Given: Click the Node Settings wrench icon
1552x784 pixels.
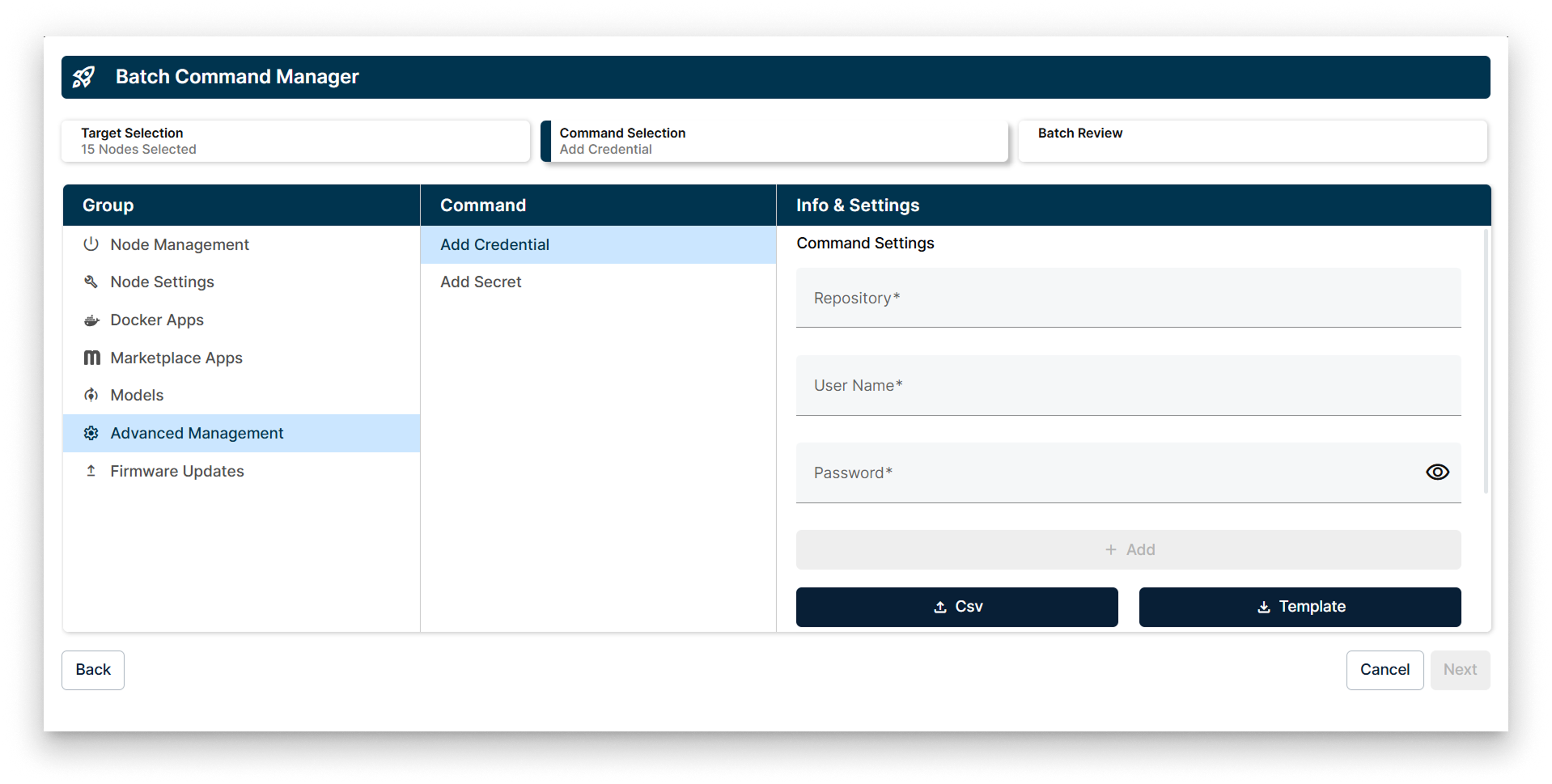Looking at the screenshot, I should point(91,282).
